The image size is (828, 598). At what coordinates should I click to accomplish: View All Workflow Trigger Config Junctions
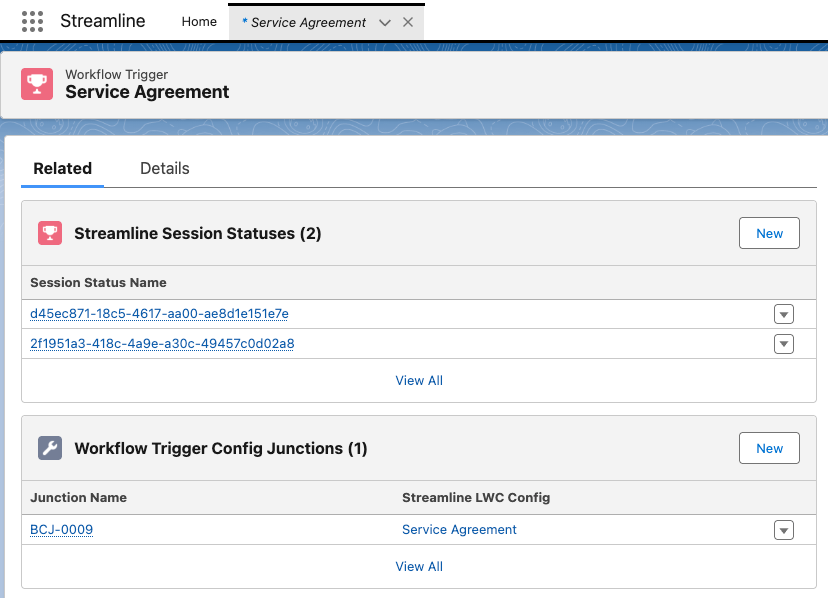pos(419,566)
